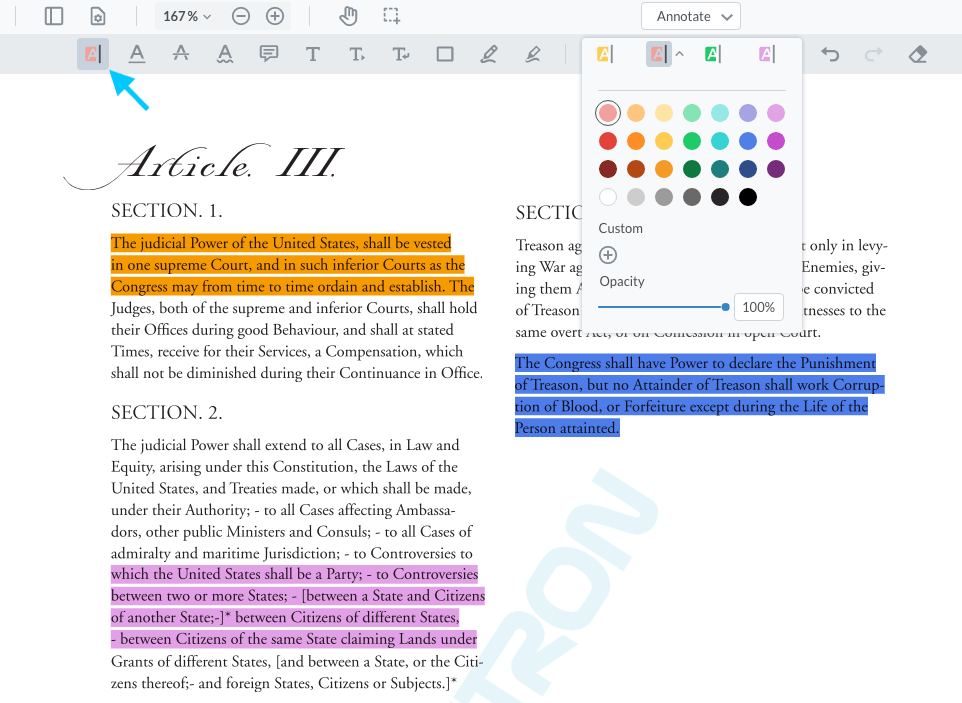Collapse the highlight style chevron

680,54
